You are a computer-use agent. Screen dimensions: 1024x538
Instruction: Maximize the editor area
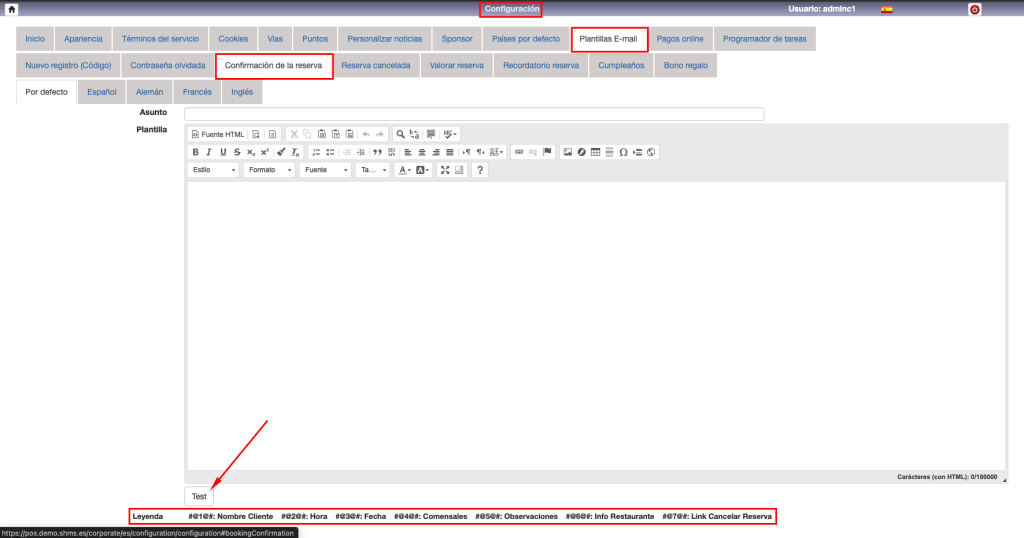tap(445, 170)
